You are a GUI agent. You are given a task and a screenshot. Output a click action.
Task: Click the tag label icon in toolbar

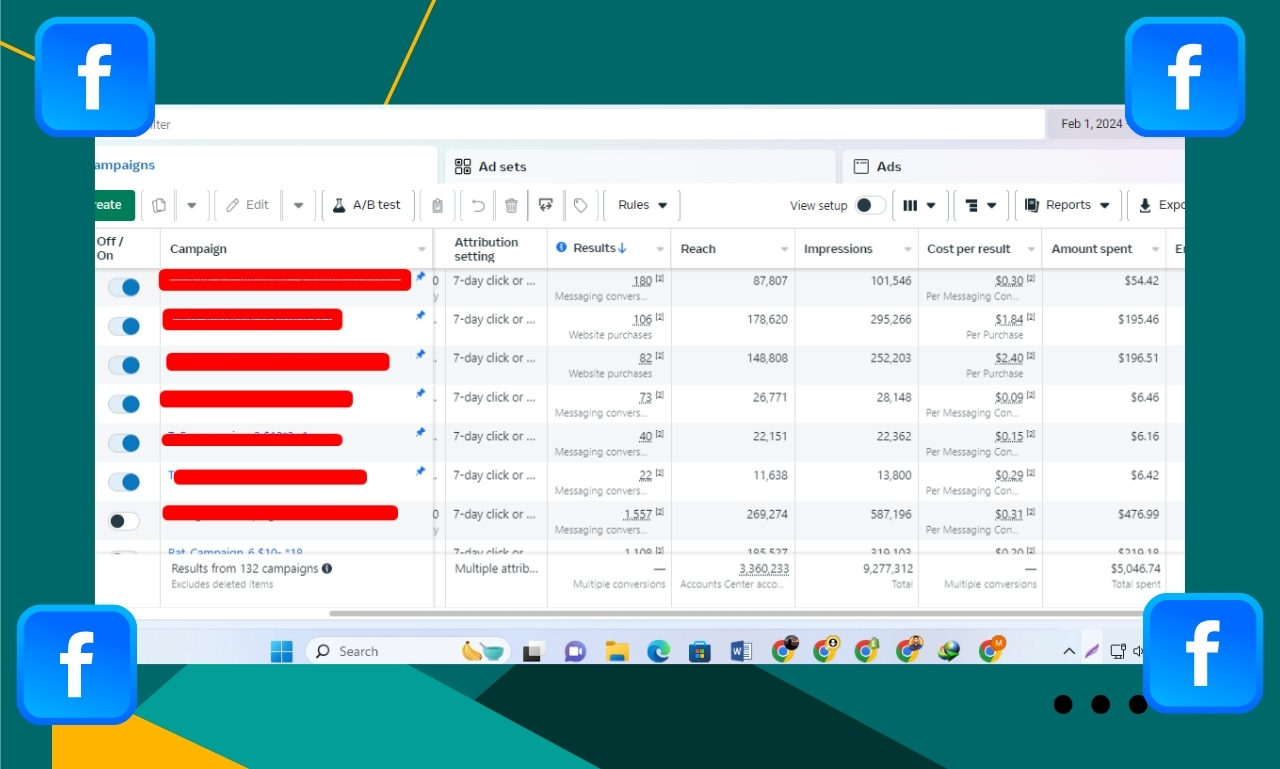tap(580, 205)
